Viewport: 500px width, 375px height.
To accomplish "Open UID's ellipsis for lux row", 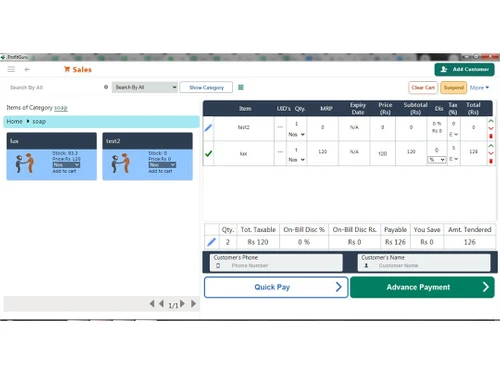I will coord(280,152).
